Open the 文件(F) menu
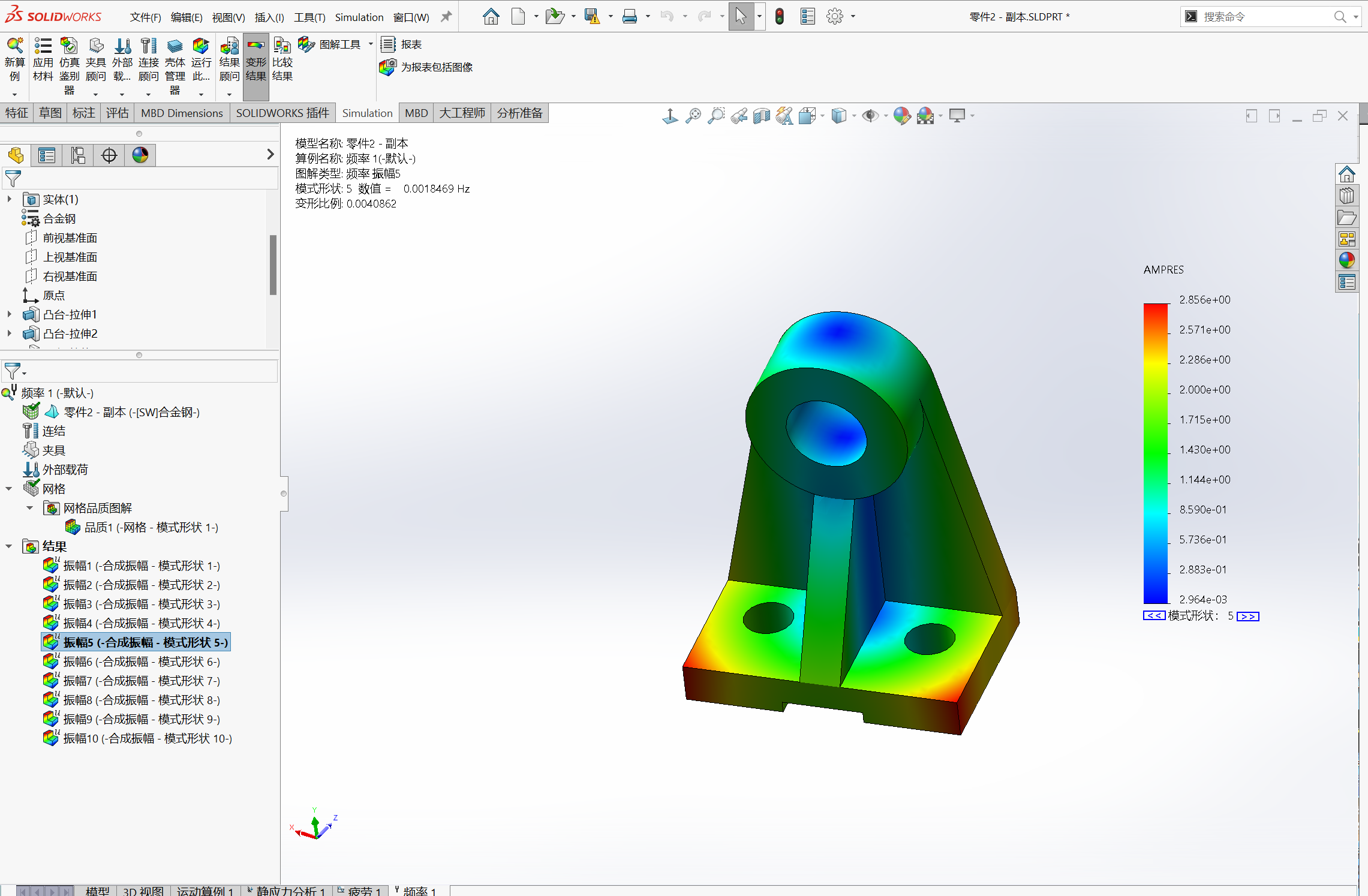This screenshot has height=896, width=1368. click(x=145, y=17)
